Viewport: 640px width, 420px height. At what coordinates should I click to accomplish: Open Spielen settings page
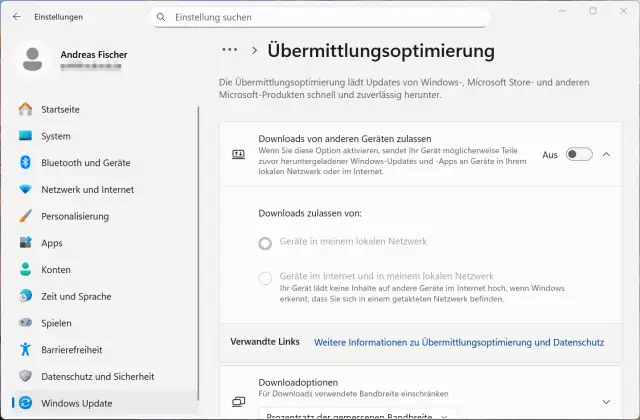[x=104, y=323]
